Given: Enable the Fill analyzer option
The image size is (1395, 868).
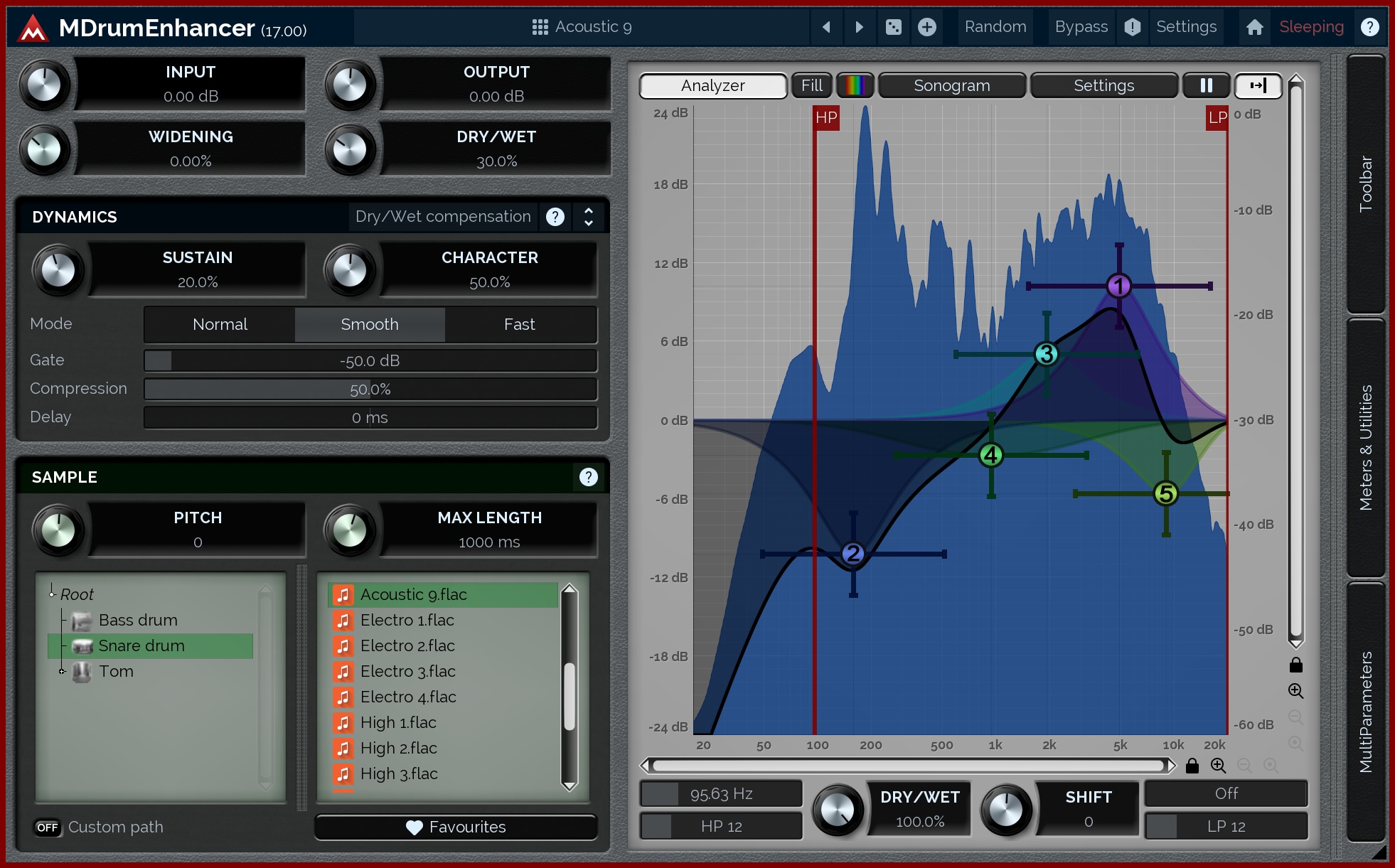Looking at the screenshot, I should pos(811,85).
